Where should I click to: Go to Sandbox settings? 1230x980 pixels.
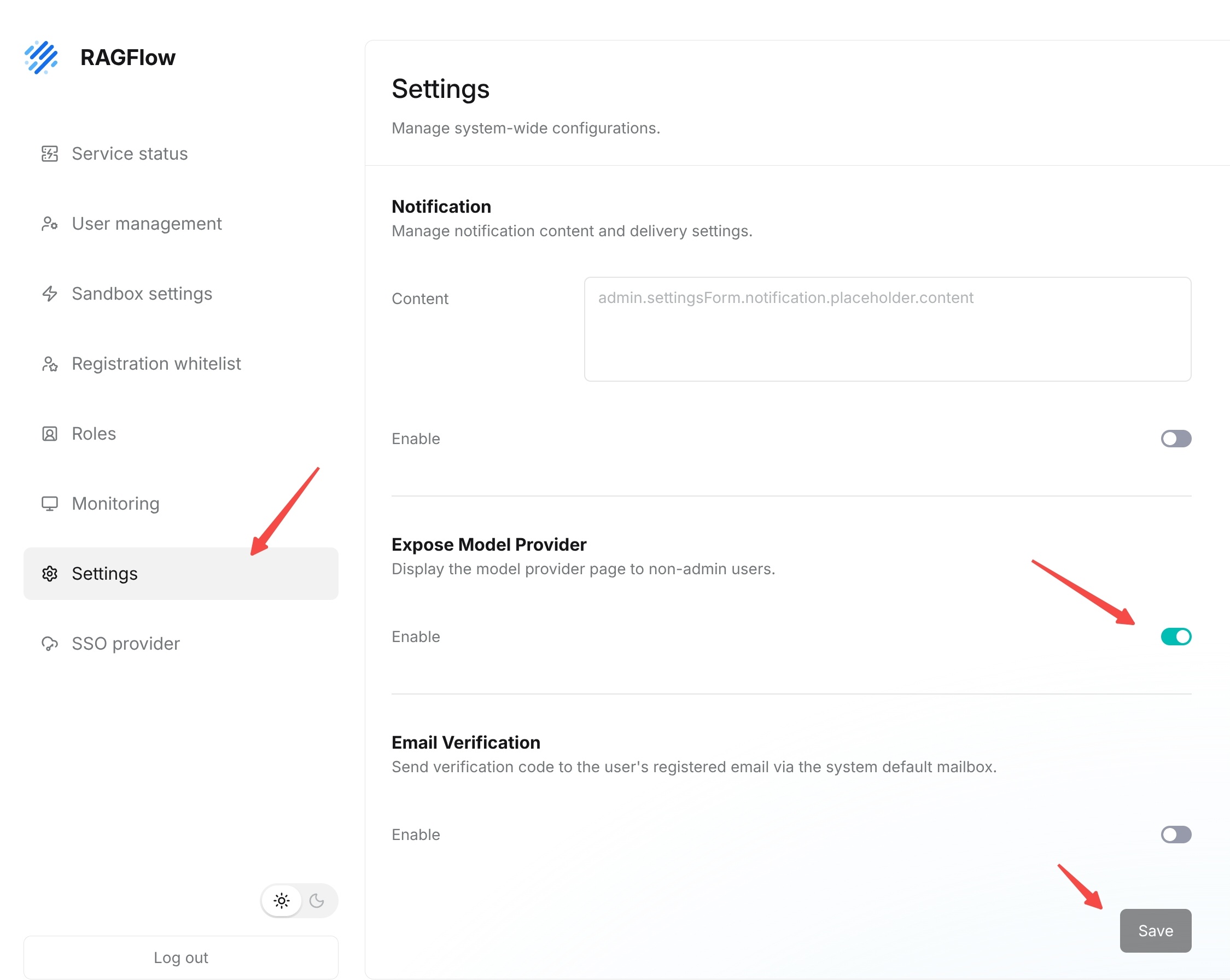click(x=181, y=294)
